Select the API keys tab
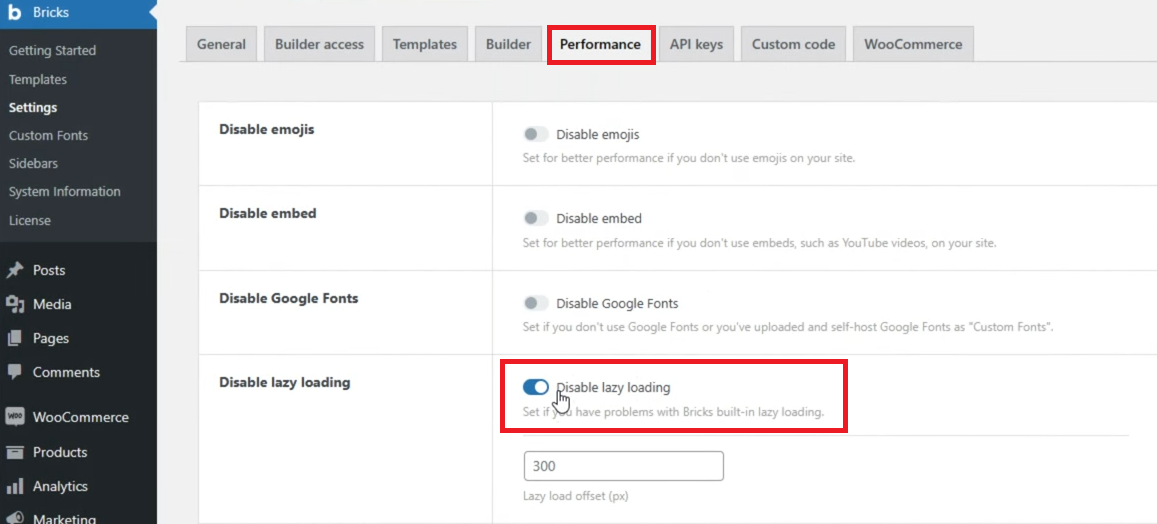The width and height of the screenshot is (1157, 524). 697,44
